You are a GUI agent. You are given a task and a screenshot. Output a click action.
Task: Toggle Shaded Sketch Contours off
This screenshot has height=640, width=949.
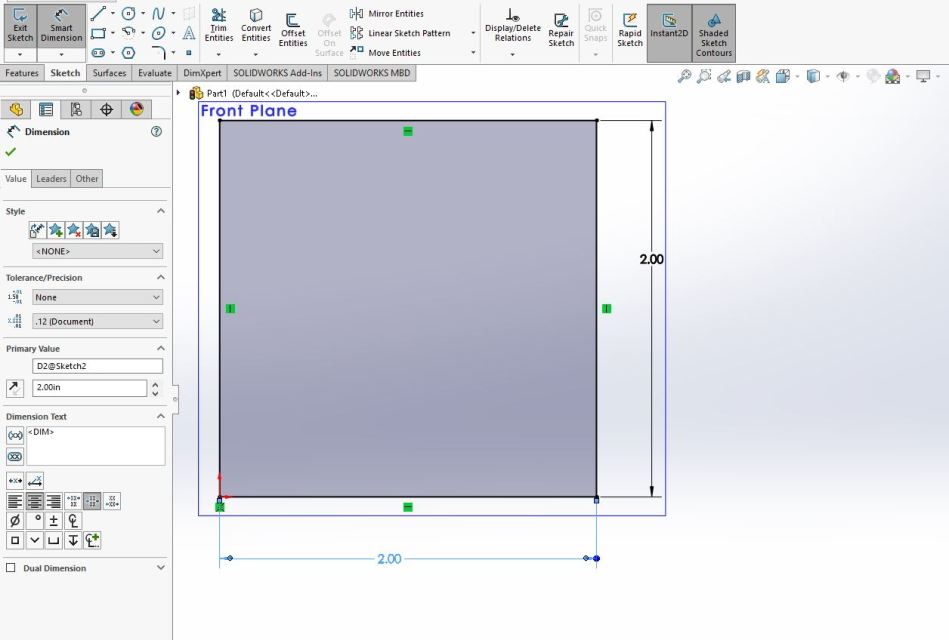[x=713, y=32]
